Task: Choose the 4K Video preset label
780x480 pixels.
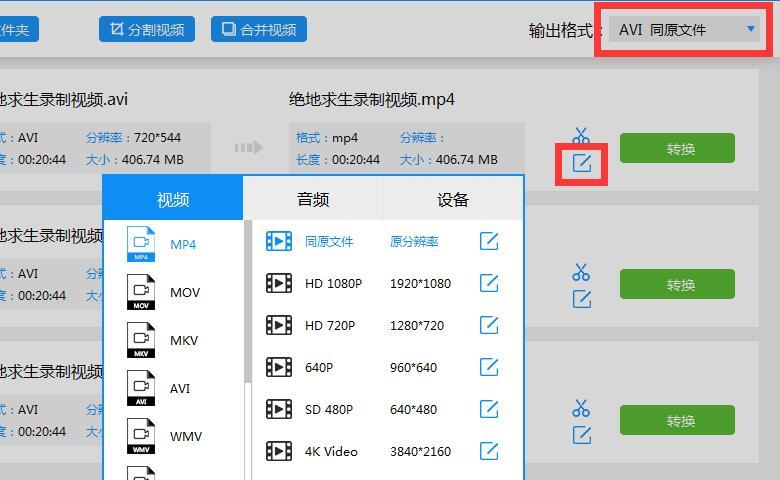Action: coord(331,452)
